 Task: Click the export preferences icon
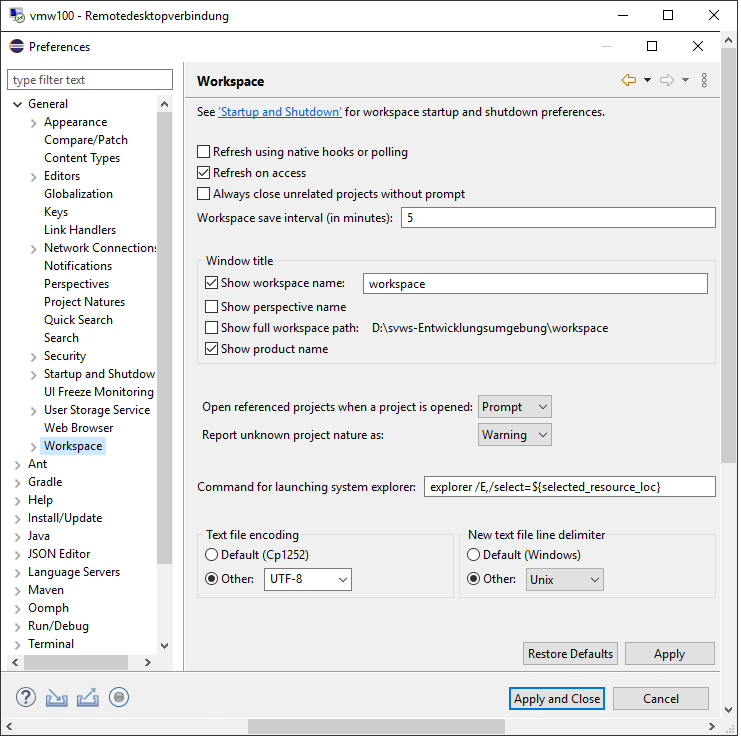87,698
